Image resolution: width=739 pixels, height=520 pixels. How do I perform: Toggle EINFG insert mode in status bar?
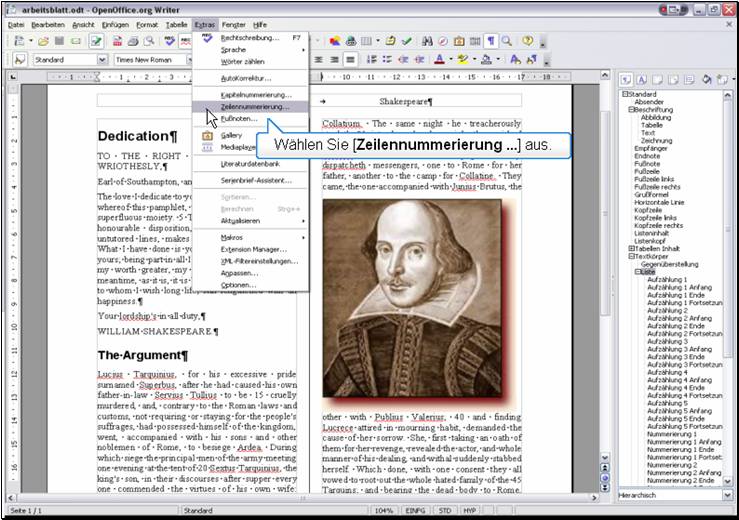417,511
